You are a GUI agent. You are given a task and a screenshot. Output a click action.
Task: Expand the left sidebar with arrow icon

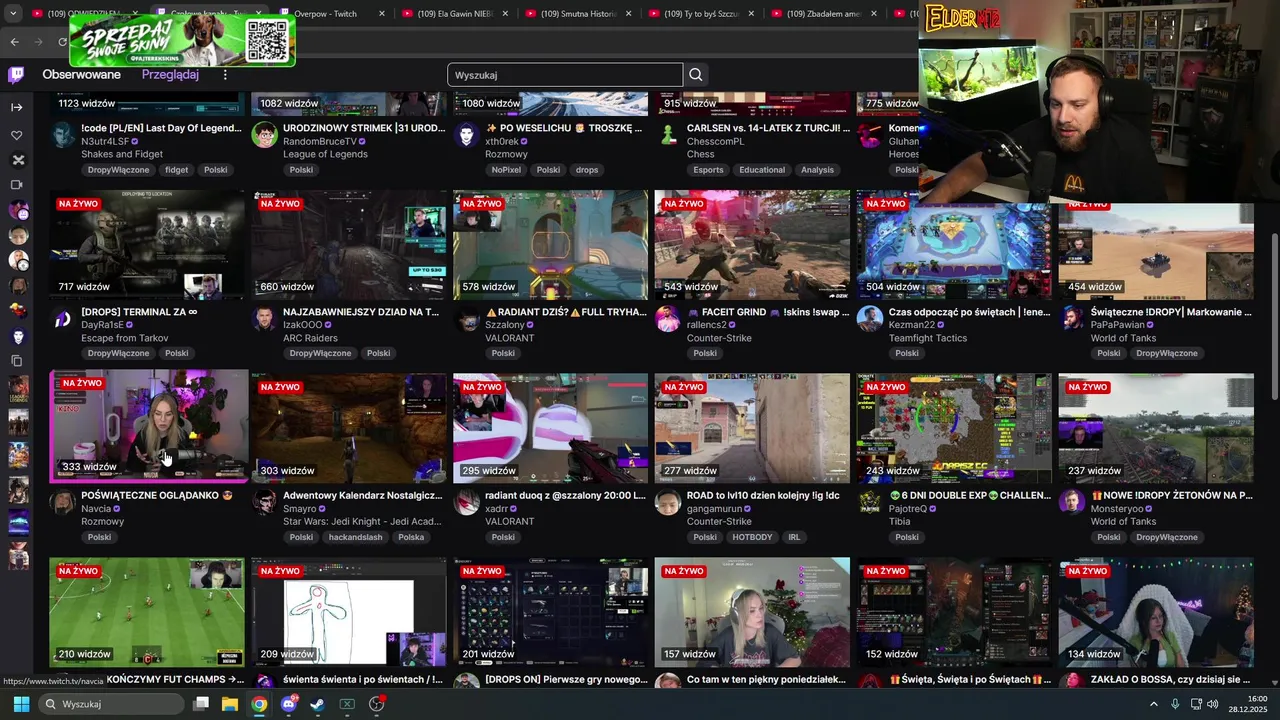pos(17,107)
